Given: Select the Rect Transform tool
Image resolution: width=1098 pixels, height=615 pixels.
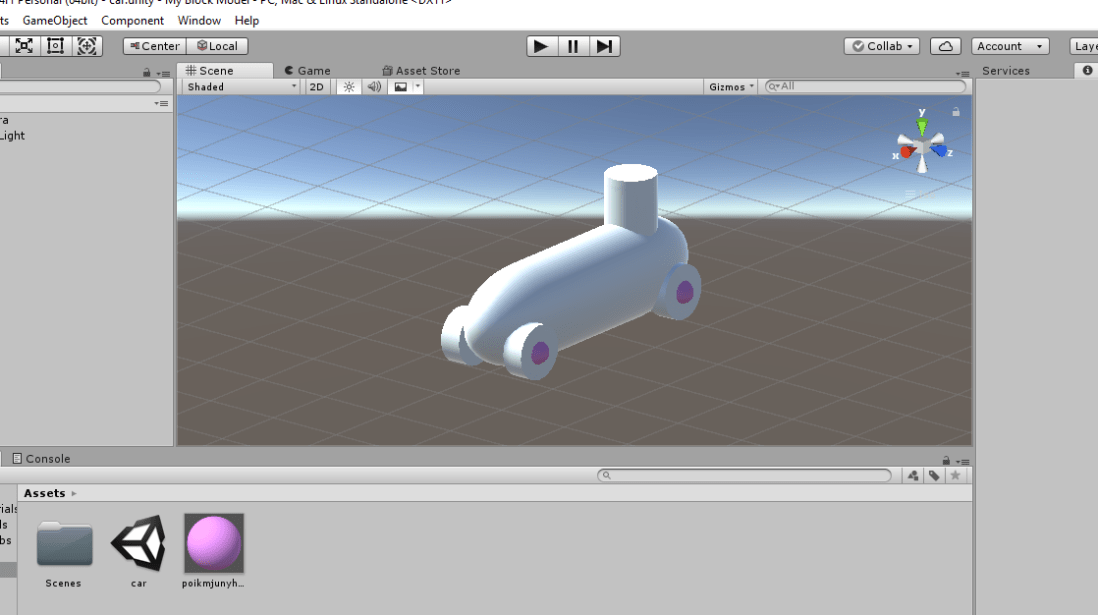Looking at the screenshot, I should click(x=55, y=46).
